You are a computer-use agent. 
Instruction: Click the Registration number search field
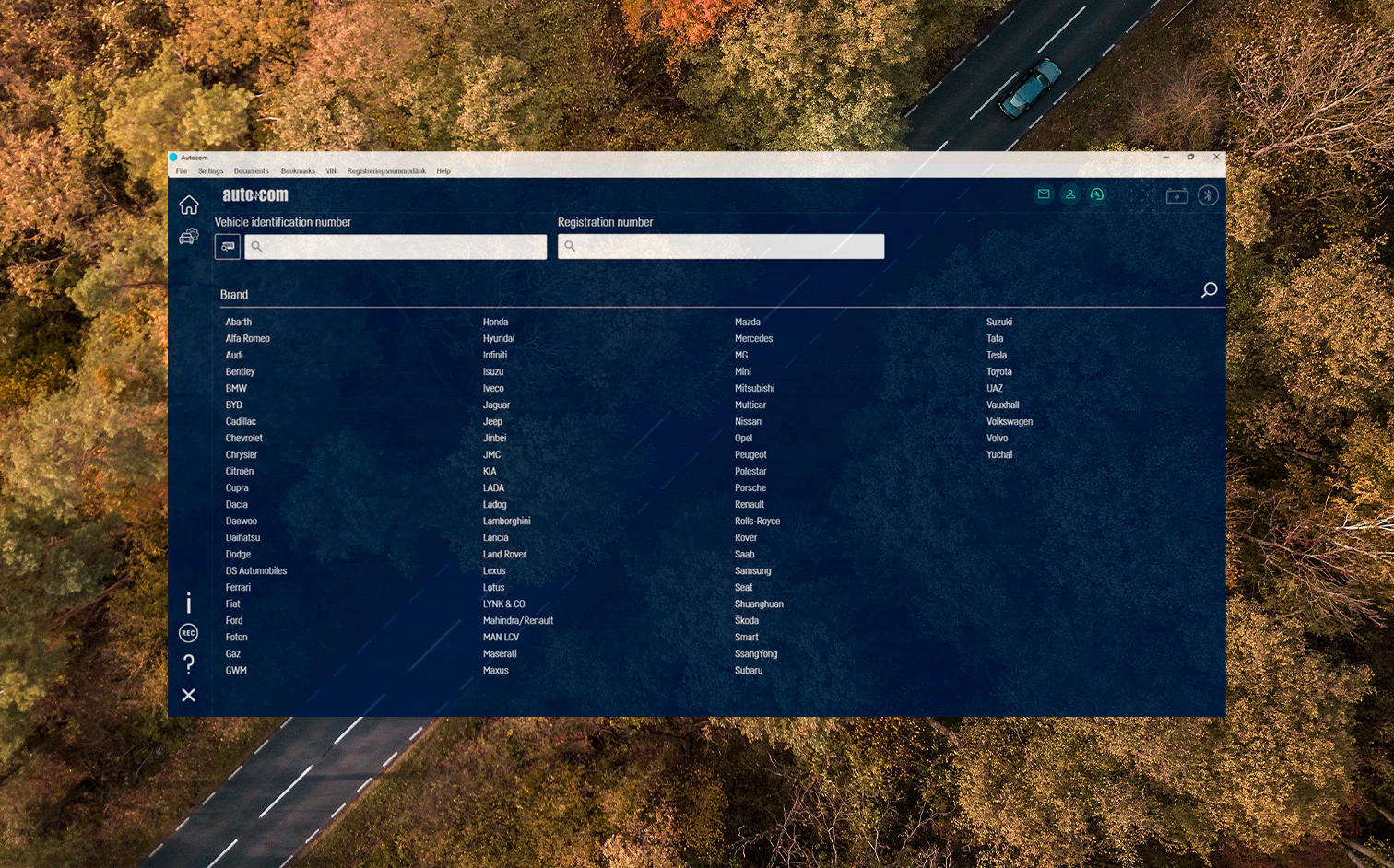coord(721,246)
